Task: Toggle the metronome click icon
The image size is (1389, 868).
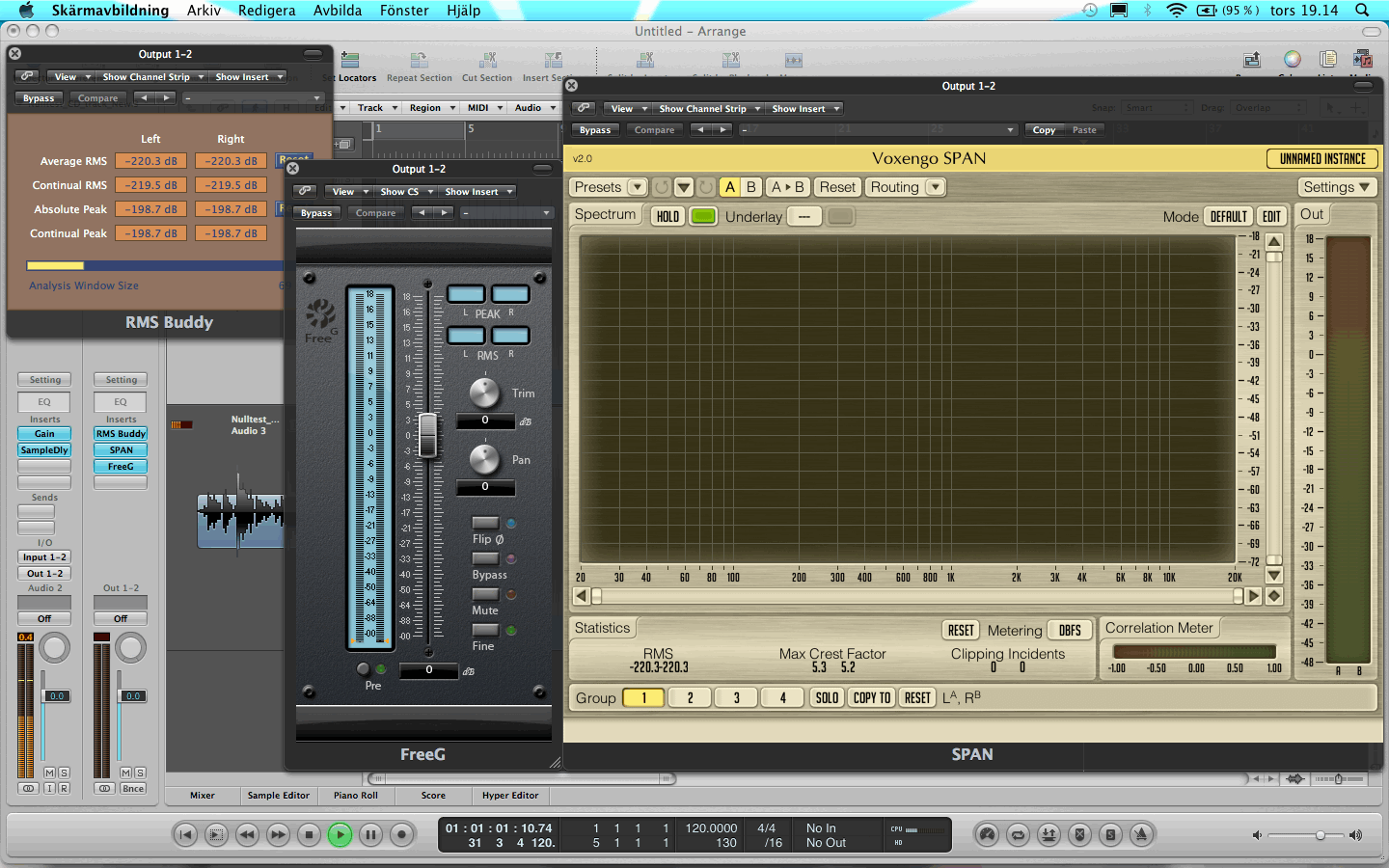Action: pyautogui.click(x=1141, y=834)
